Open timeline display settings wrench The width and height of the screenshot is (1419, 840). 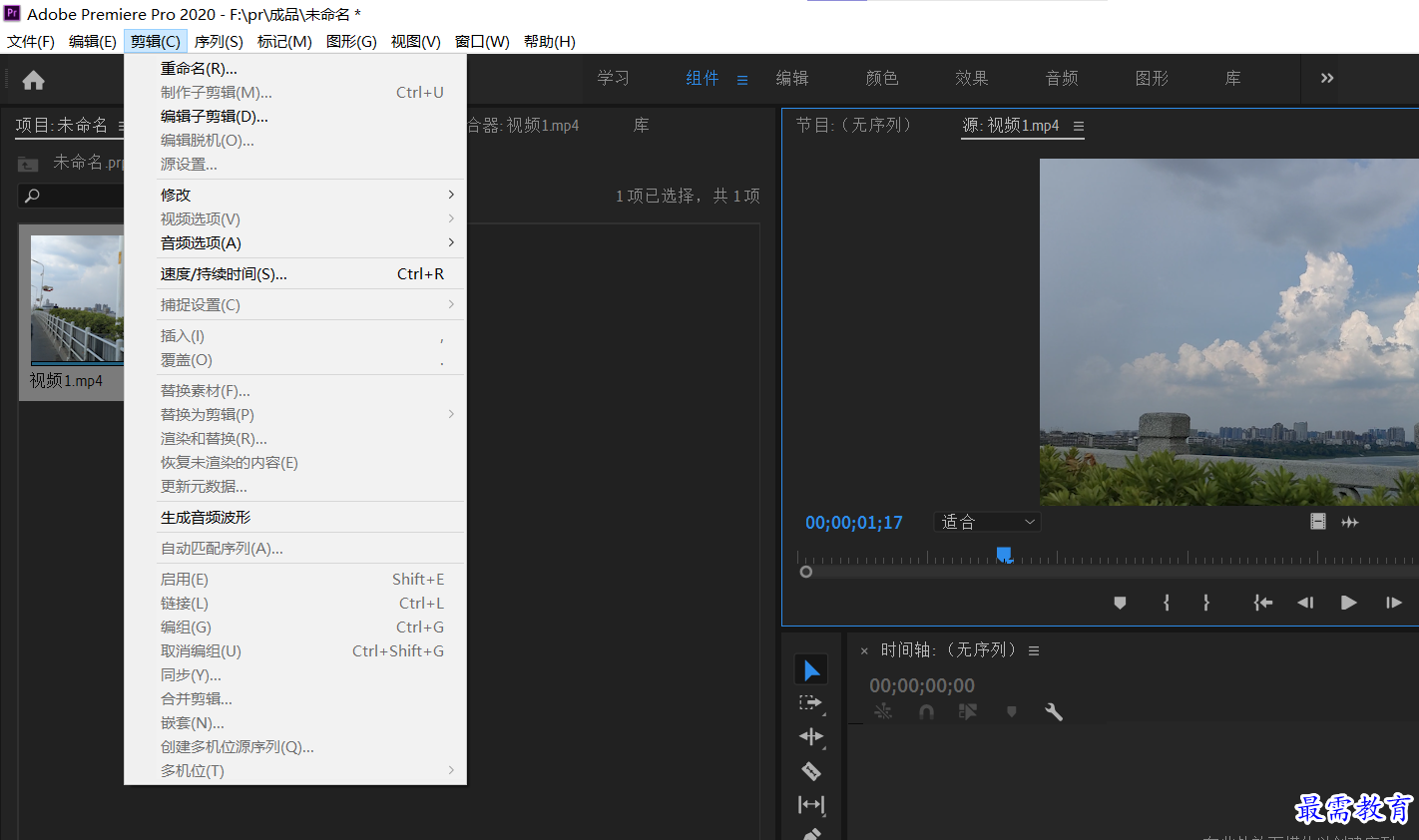pos(1053,711)
